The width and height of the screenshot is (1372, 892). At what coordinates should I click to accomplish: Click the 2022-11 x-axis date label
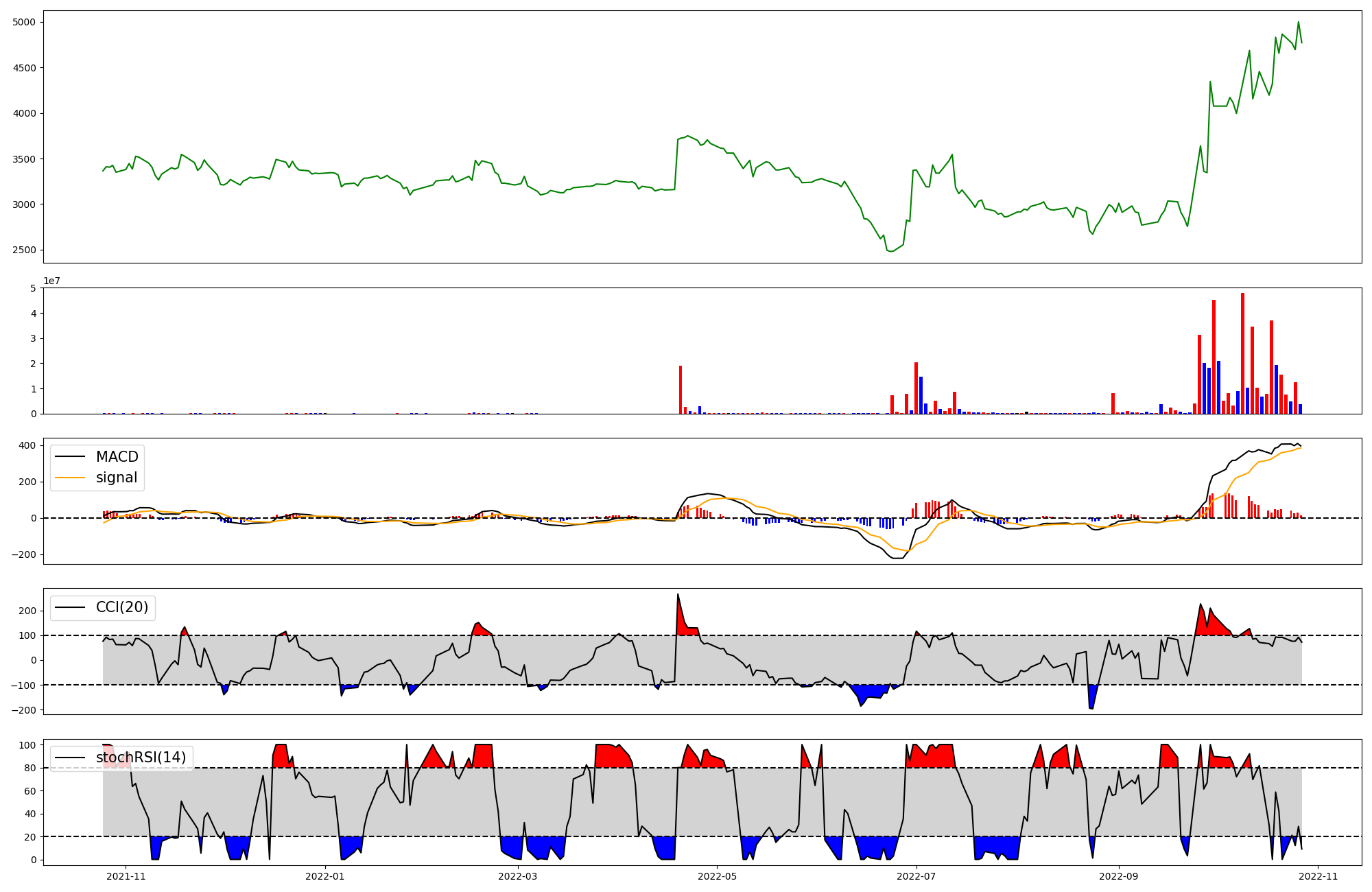[1318, 876]
